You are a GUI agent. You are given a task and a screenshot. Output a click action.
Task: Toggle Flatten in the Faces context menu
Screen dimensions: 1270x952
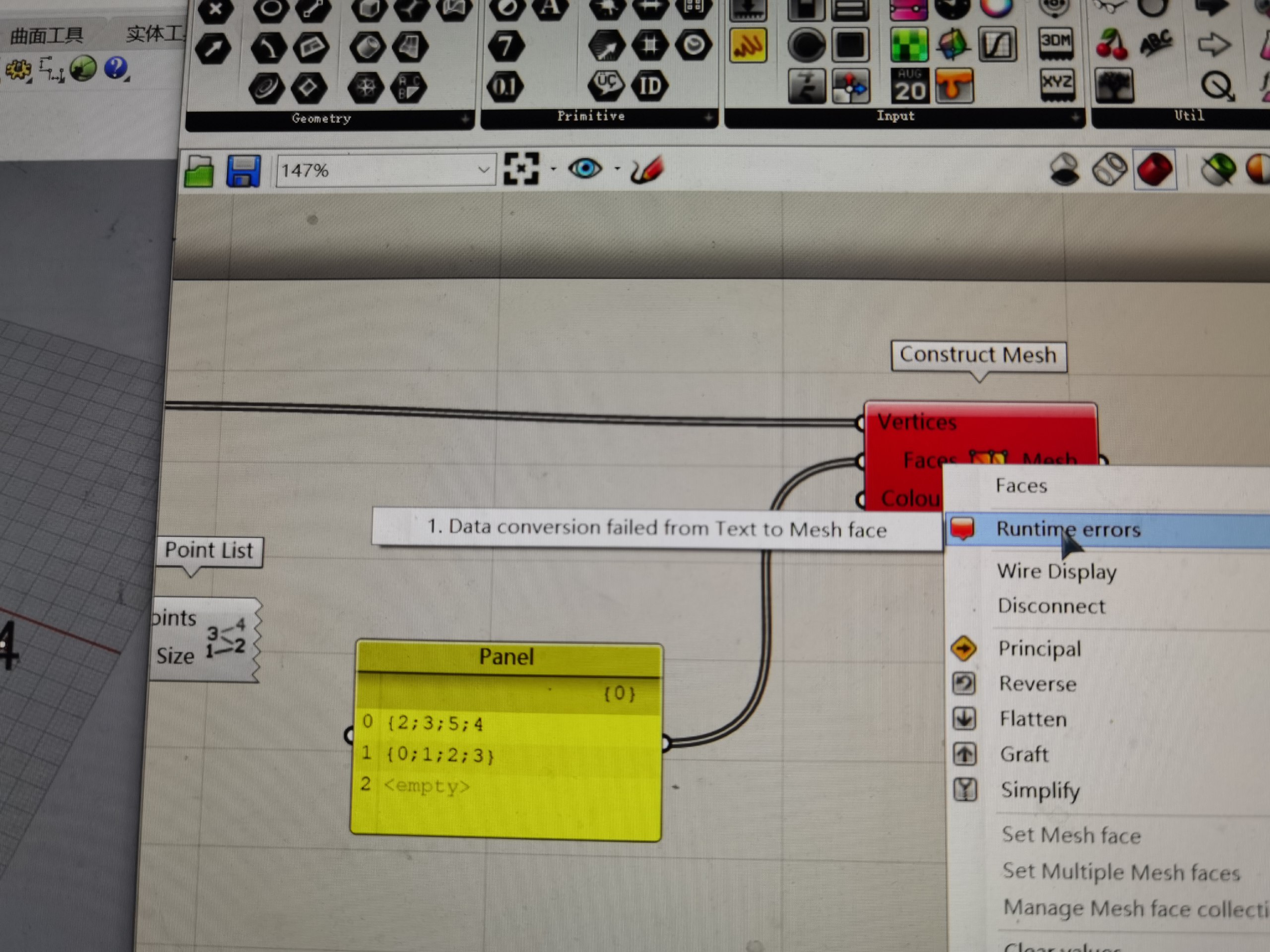[1032, 719]
